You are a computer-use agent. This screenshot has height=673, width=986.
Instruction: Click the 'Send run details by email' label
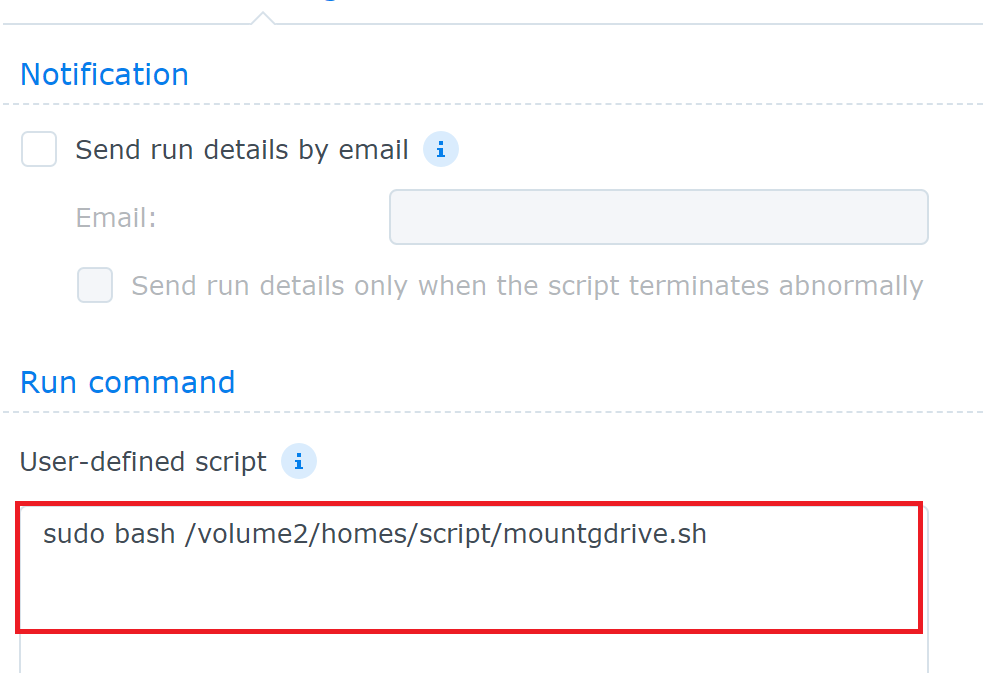[242, 150]
